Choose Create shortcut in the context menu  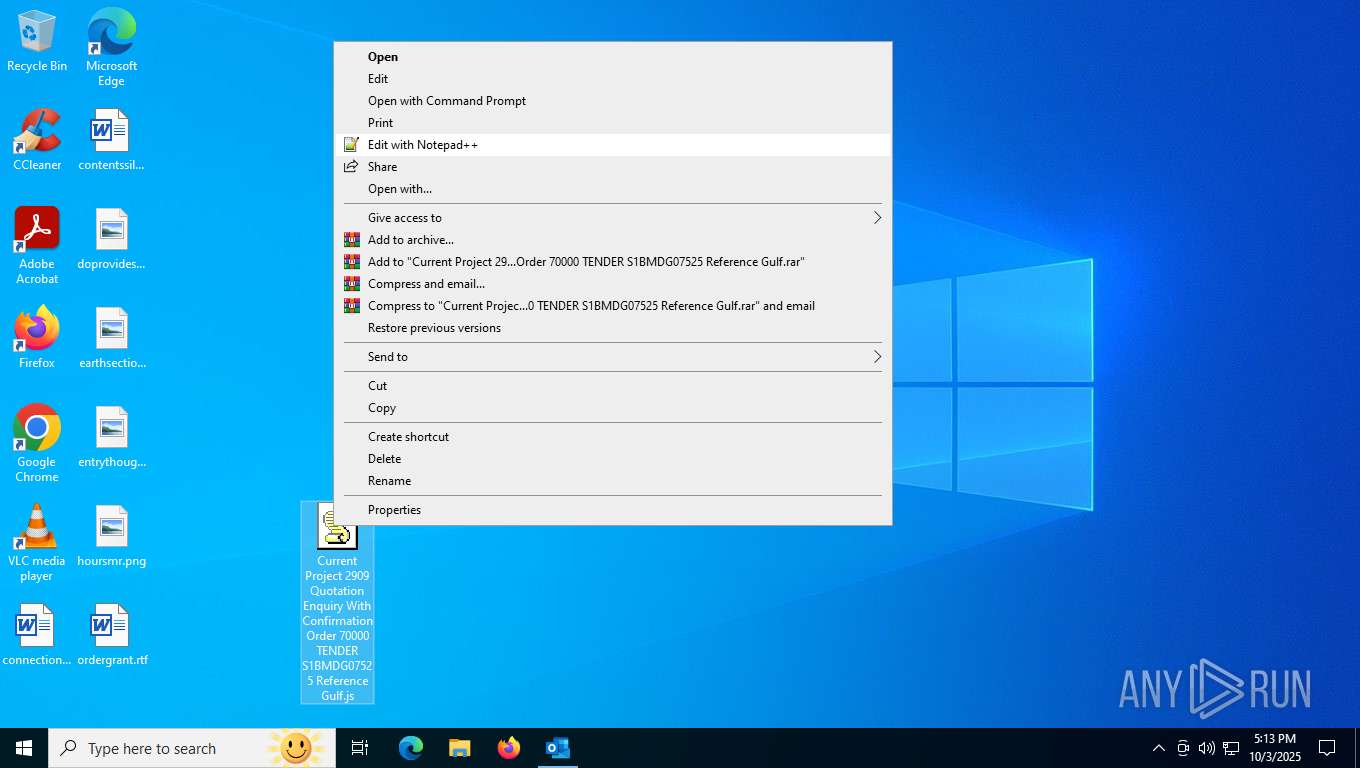coord(613,437)
